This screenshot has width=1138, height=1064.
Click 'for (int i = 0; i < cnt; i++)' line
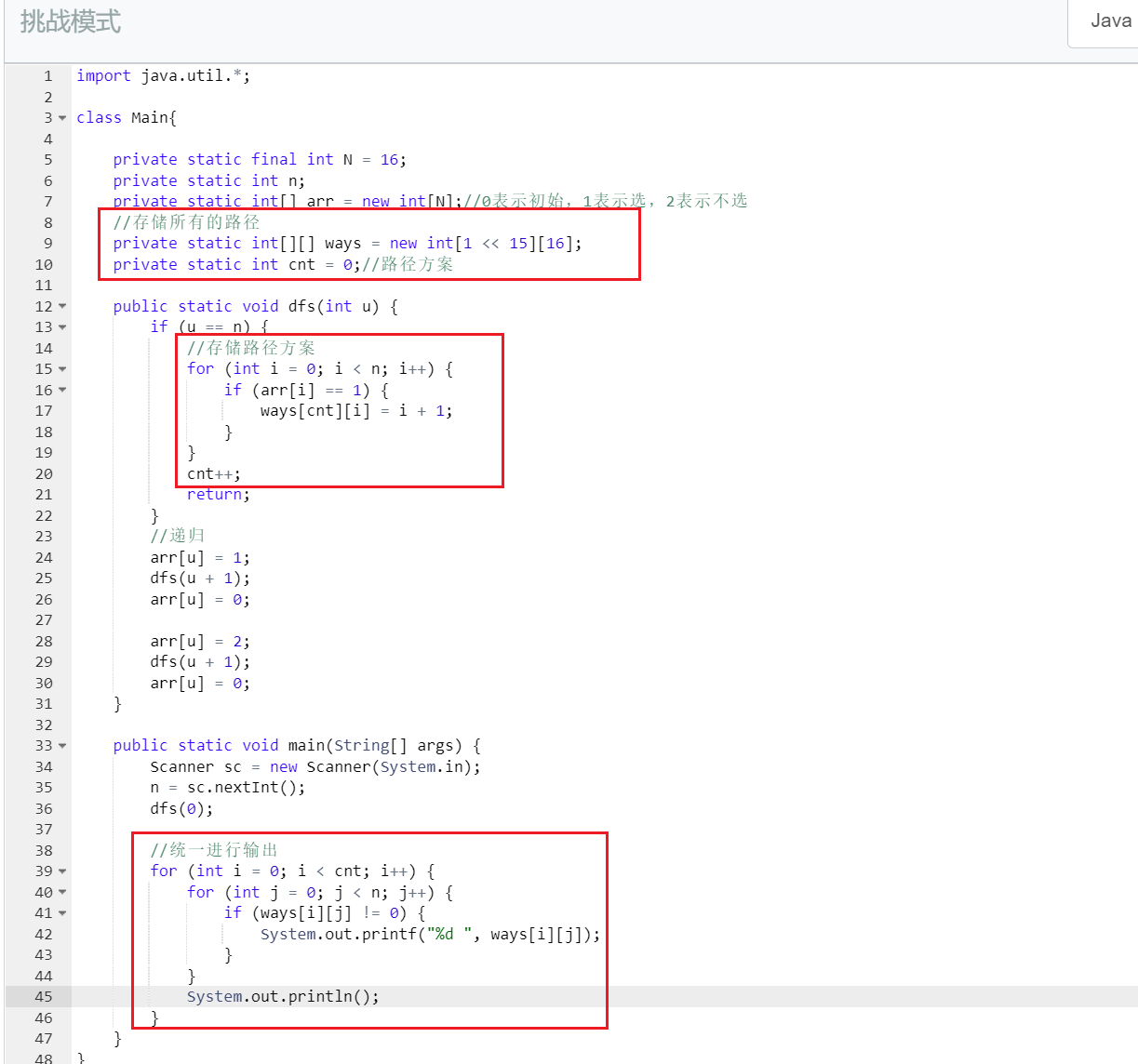[292, 871]
